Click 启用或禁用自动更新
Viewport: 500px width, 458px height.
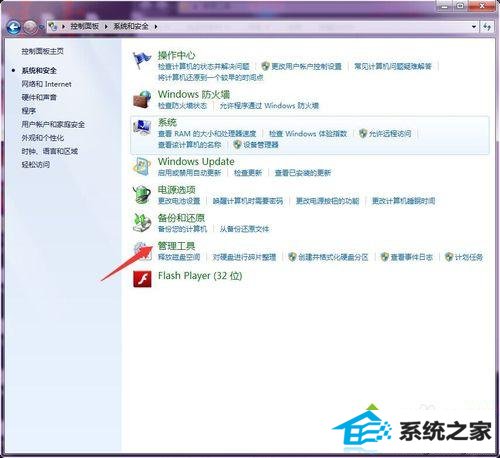[189, 173]
